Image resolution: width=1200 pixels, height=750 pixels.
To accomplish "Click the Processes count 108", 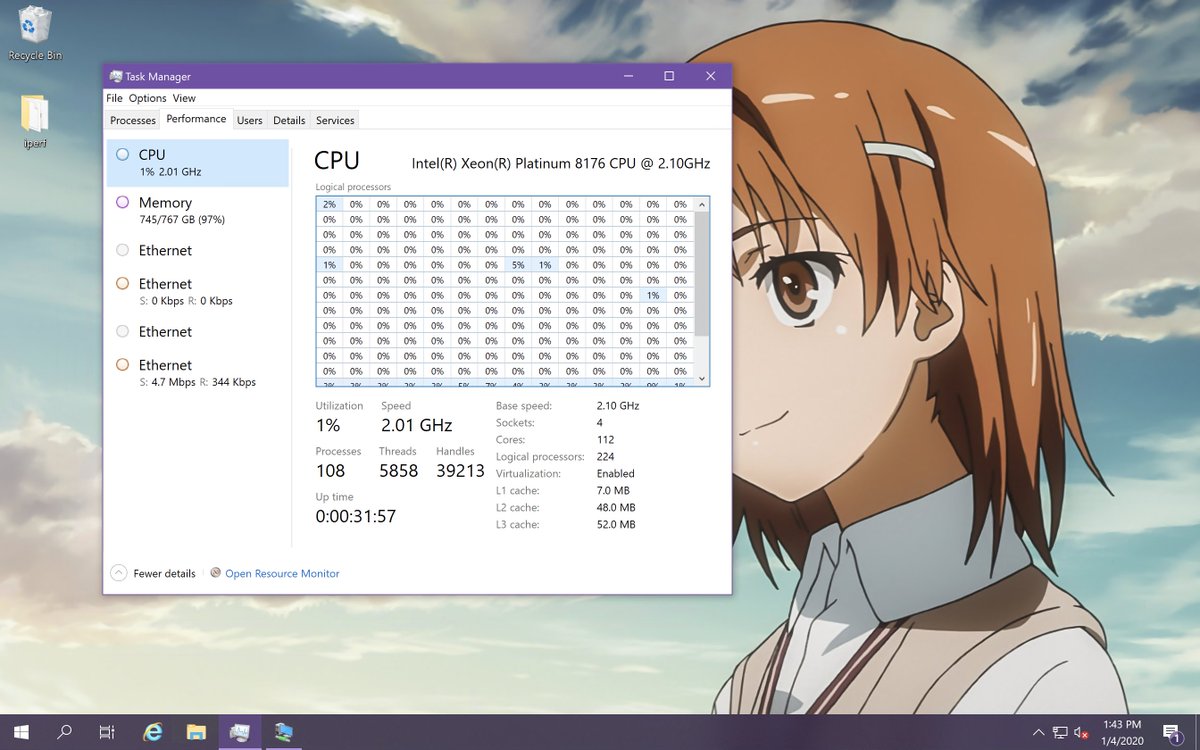I will [330, 471].
